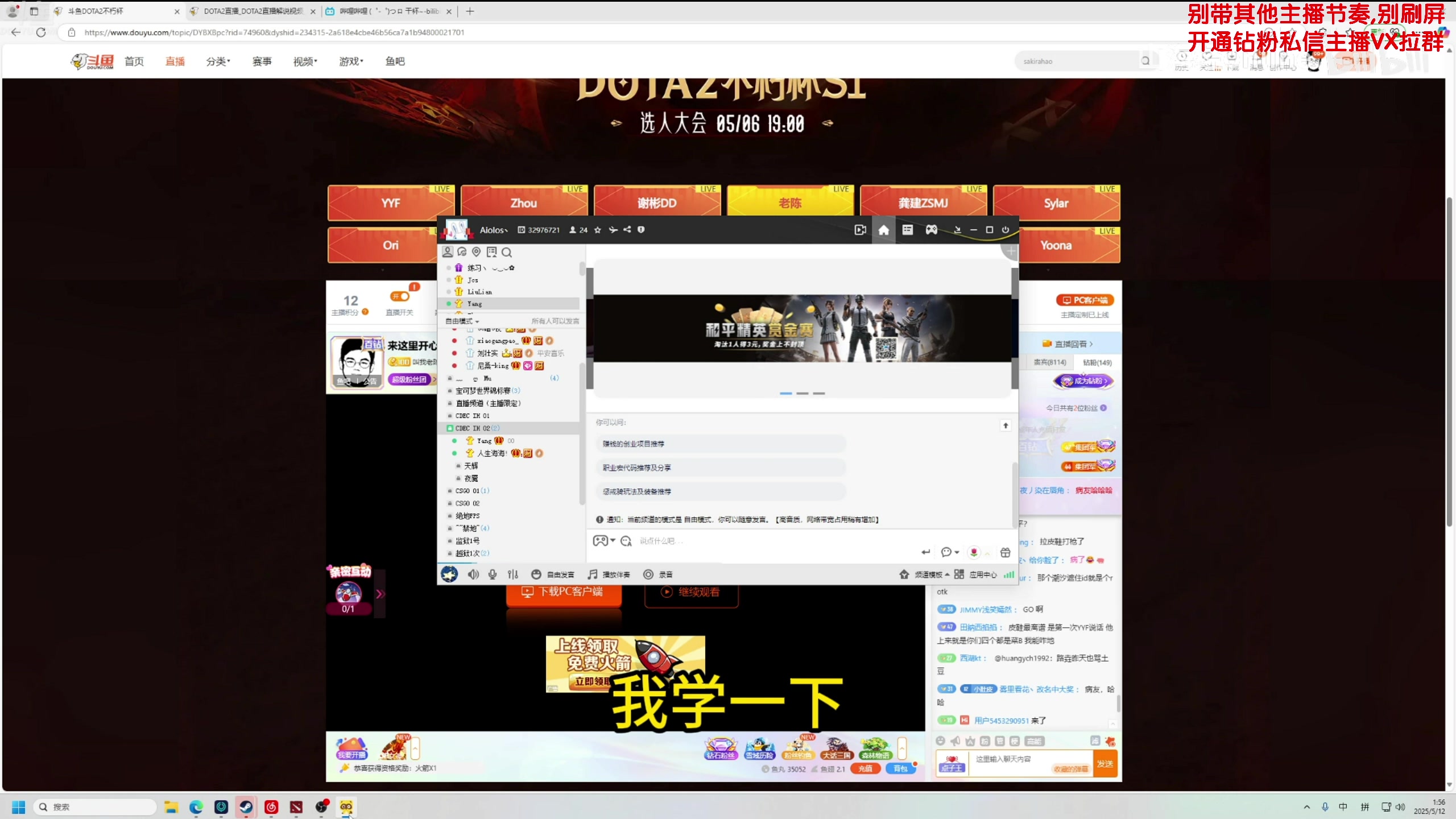Click the 发送 send button in Douyu chat

(1105, 764)
